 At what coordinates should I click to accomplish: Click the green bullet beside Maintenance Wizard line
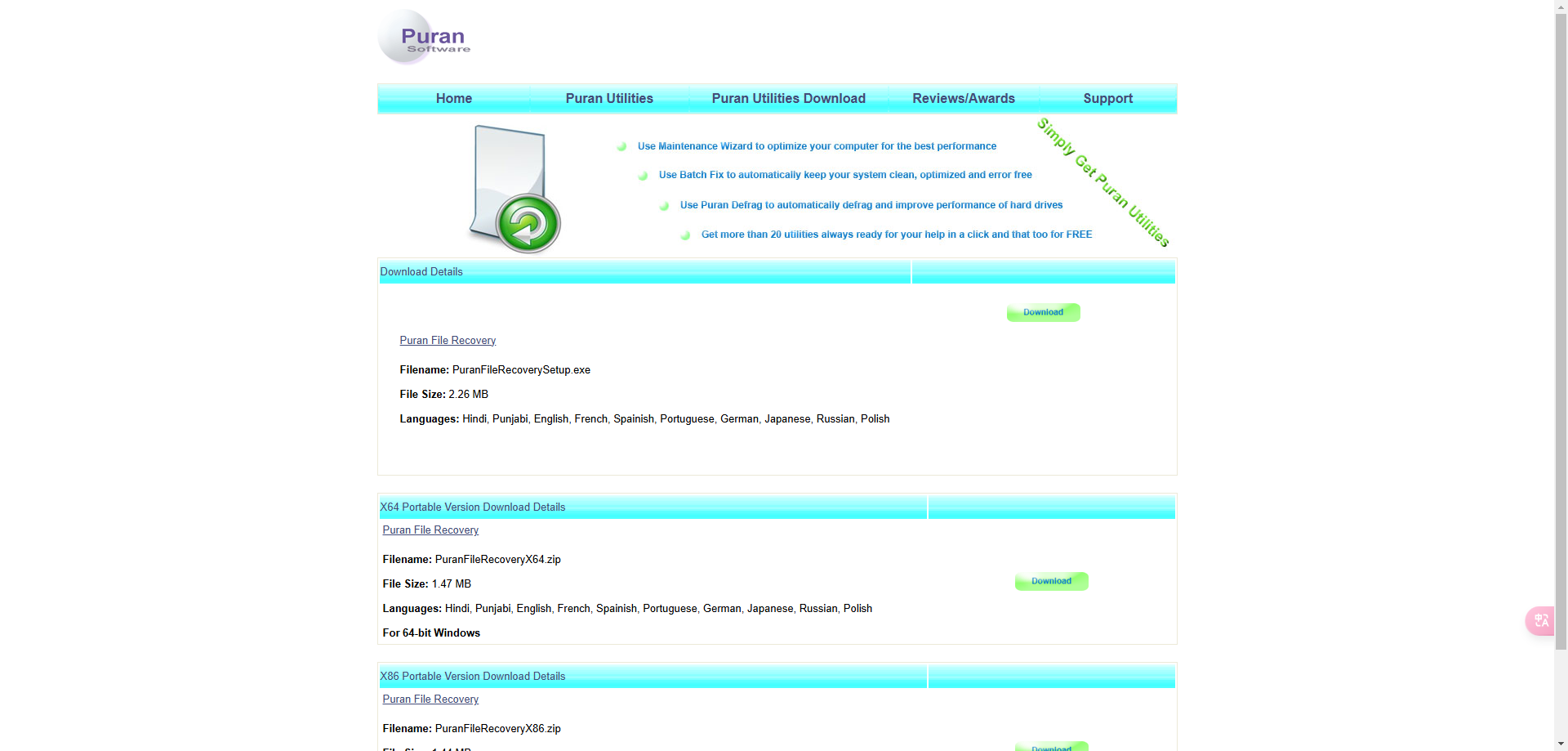pos(621,146)
